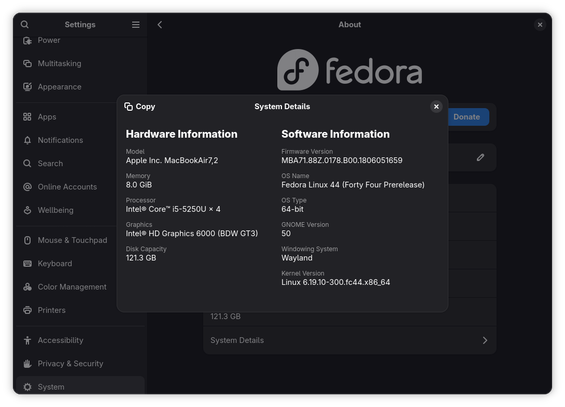Click the Online Accounts at-sign icon

point(27,187)
